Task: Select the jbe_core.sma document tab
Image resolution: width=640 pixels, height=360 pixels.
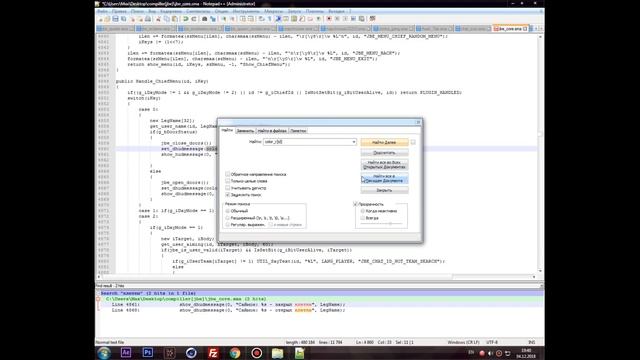Action: 510,29
